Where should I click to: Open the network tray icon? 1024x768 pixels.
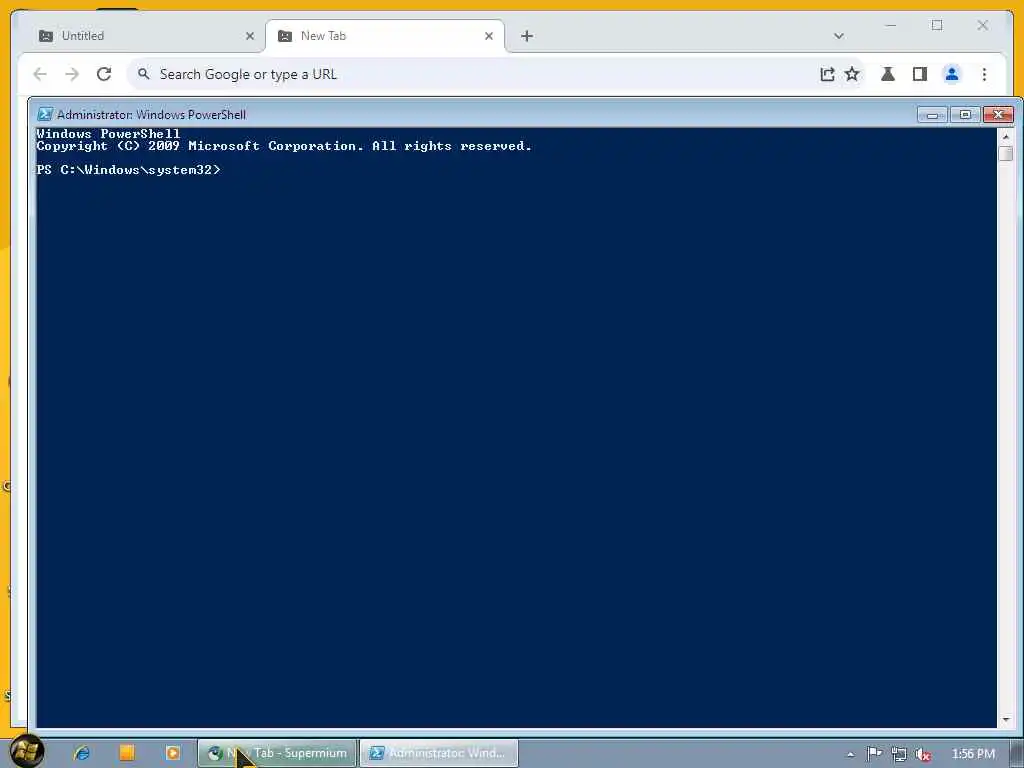tap(899, 754)
